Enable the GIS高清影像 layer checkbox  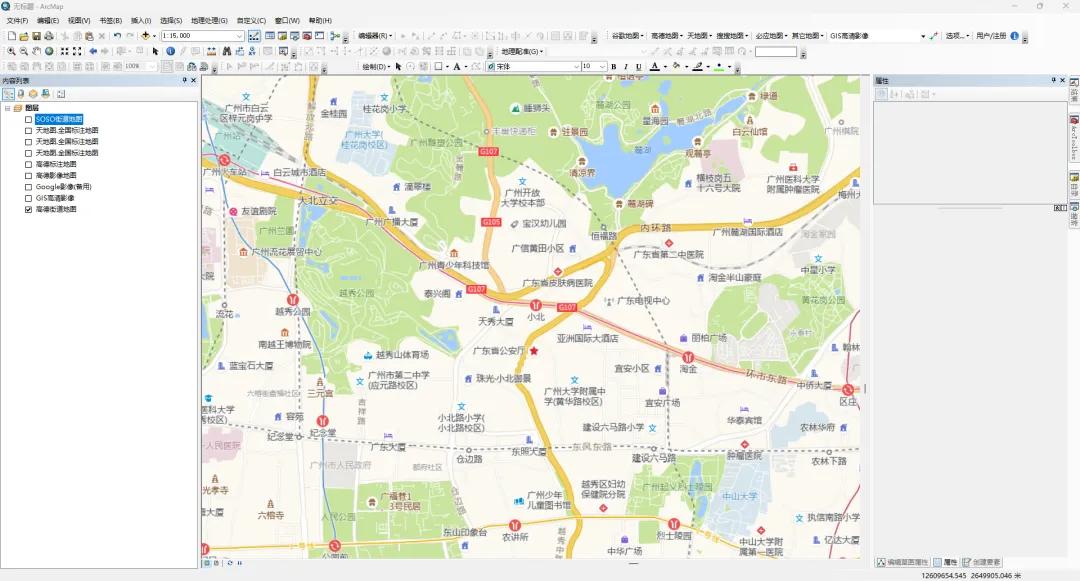point(28,198)
